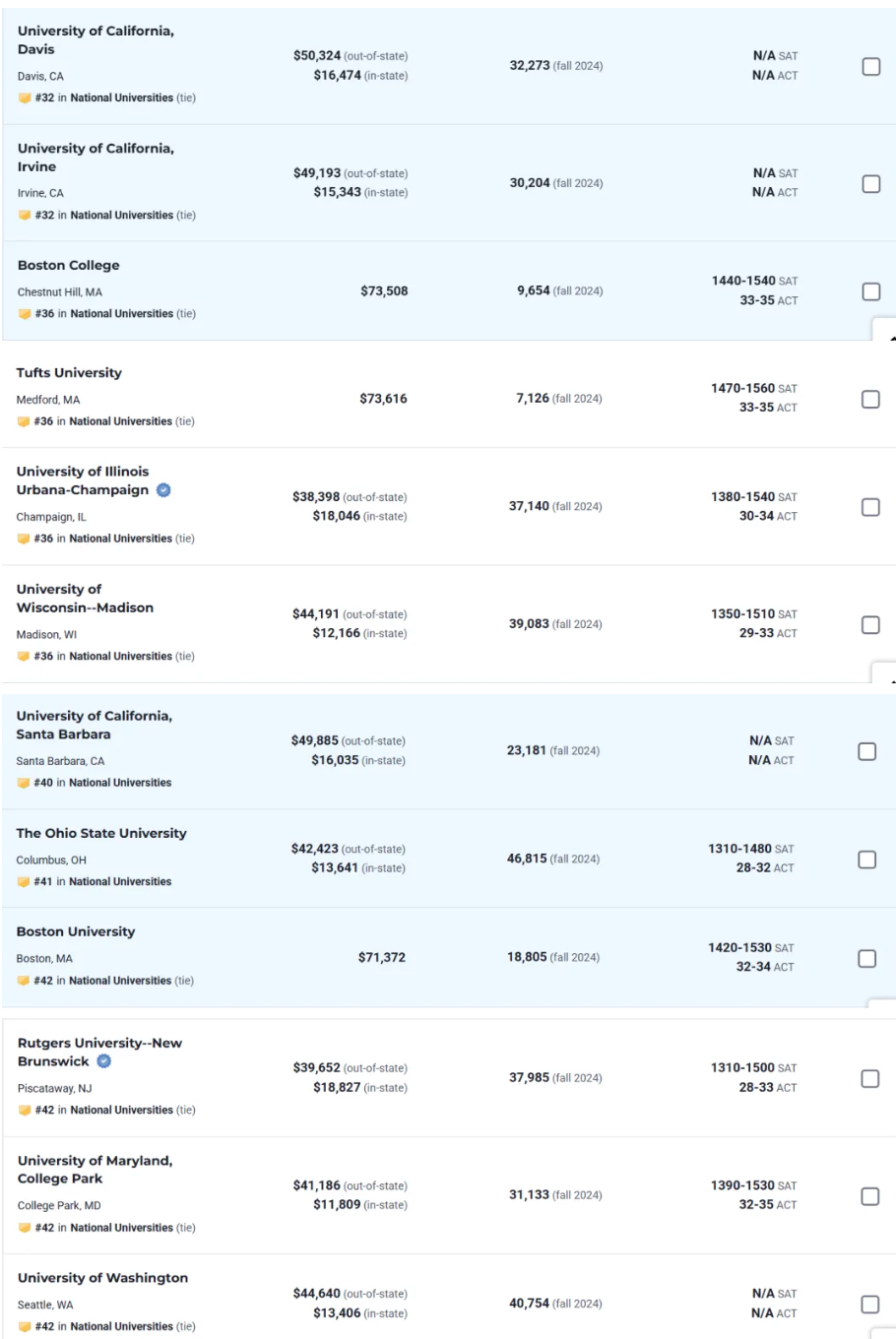
Task: Click the rank badge icon under Tufts University
Action: click(24, 422)
